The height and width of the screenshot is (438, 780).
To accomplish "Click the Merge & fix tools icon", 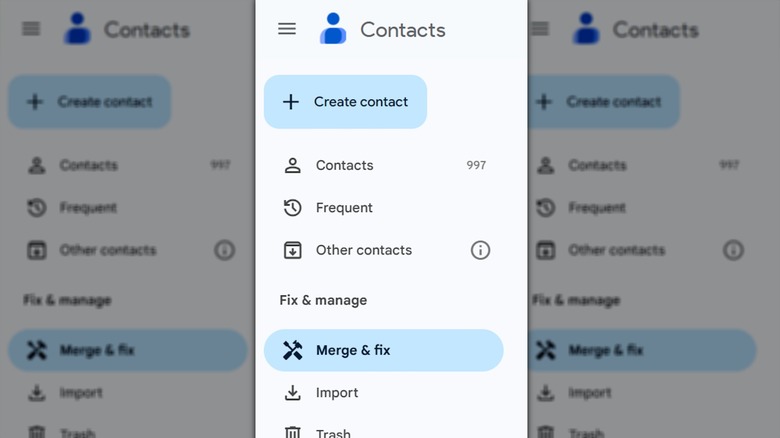I will tap(293, 350).
